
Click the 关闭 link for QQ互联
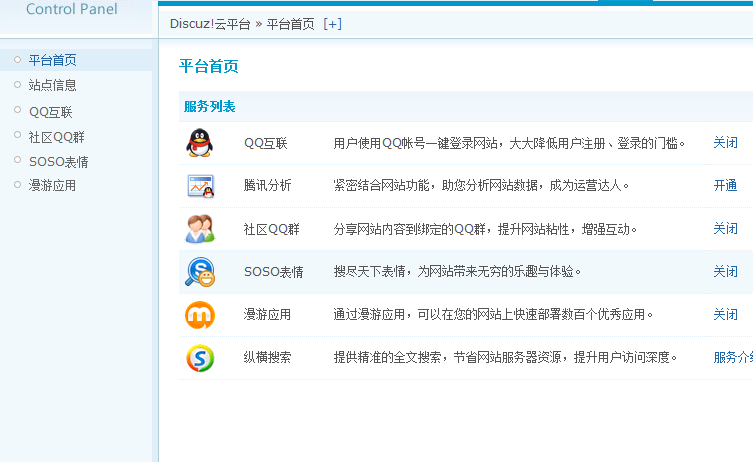click(x=725, y=143)
